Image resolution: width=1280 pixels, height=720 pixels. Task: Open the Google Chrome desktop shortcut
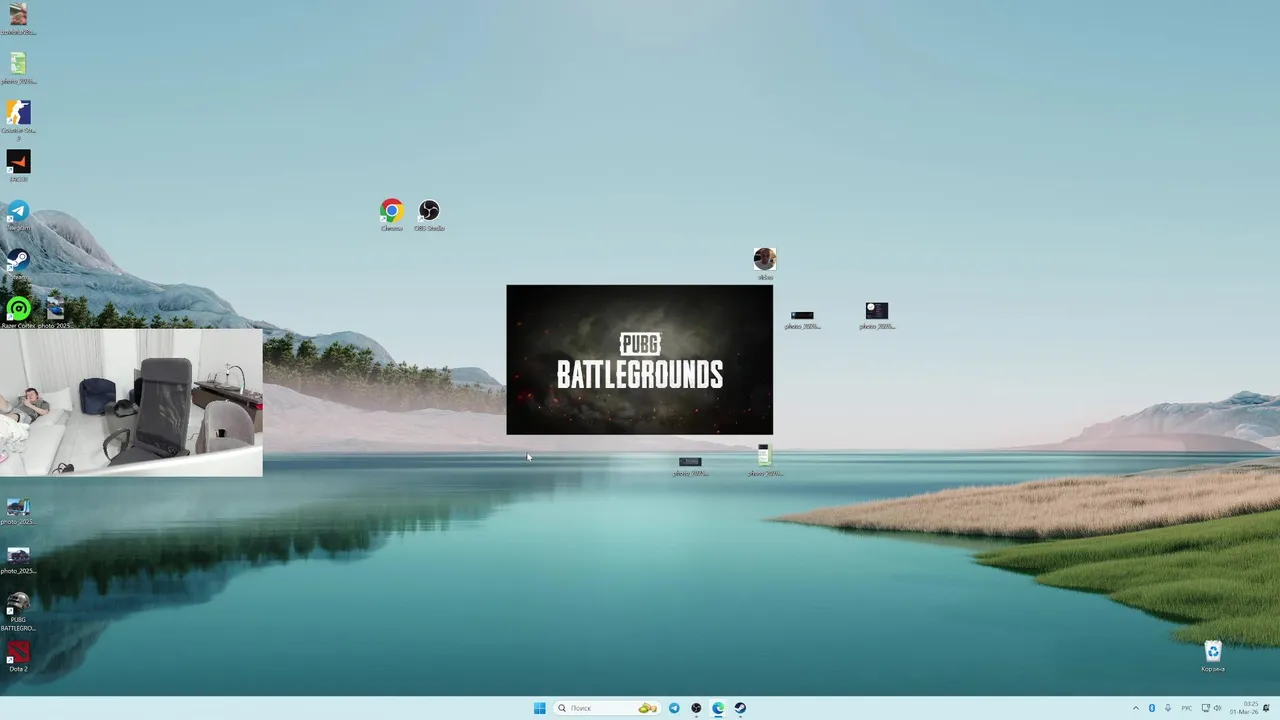(391, 214)
